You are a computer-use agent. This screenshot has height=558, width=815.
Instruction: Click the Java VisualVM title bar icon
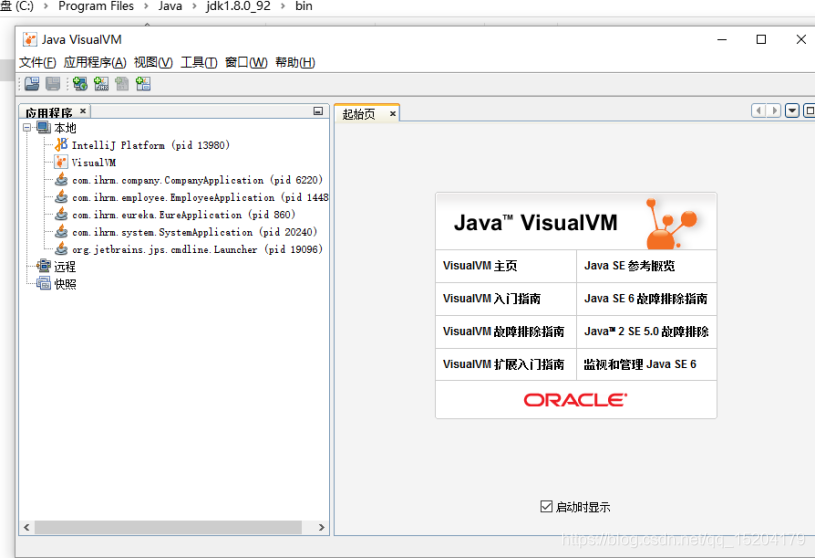tap(30, 39)
